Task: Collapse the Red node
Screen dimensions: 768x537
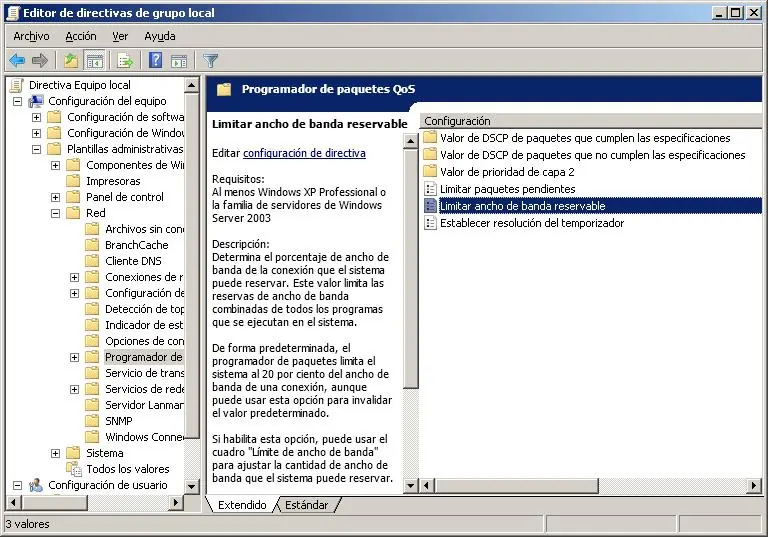Action: pos(55,213)
